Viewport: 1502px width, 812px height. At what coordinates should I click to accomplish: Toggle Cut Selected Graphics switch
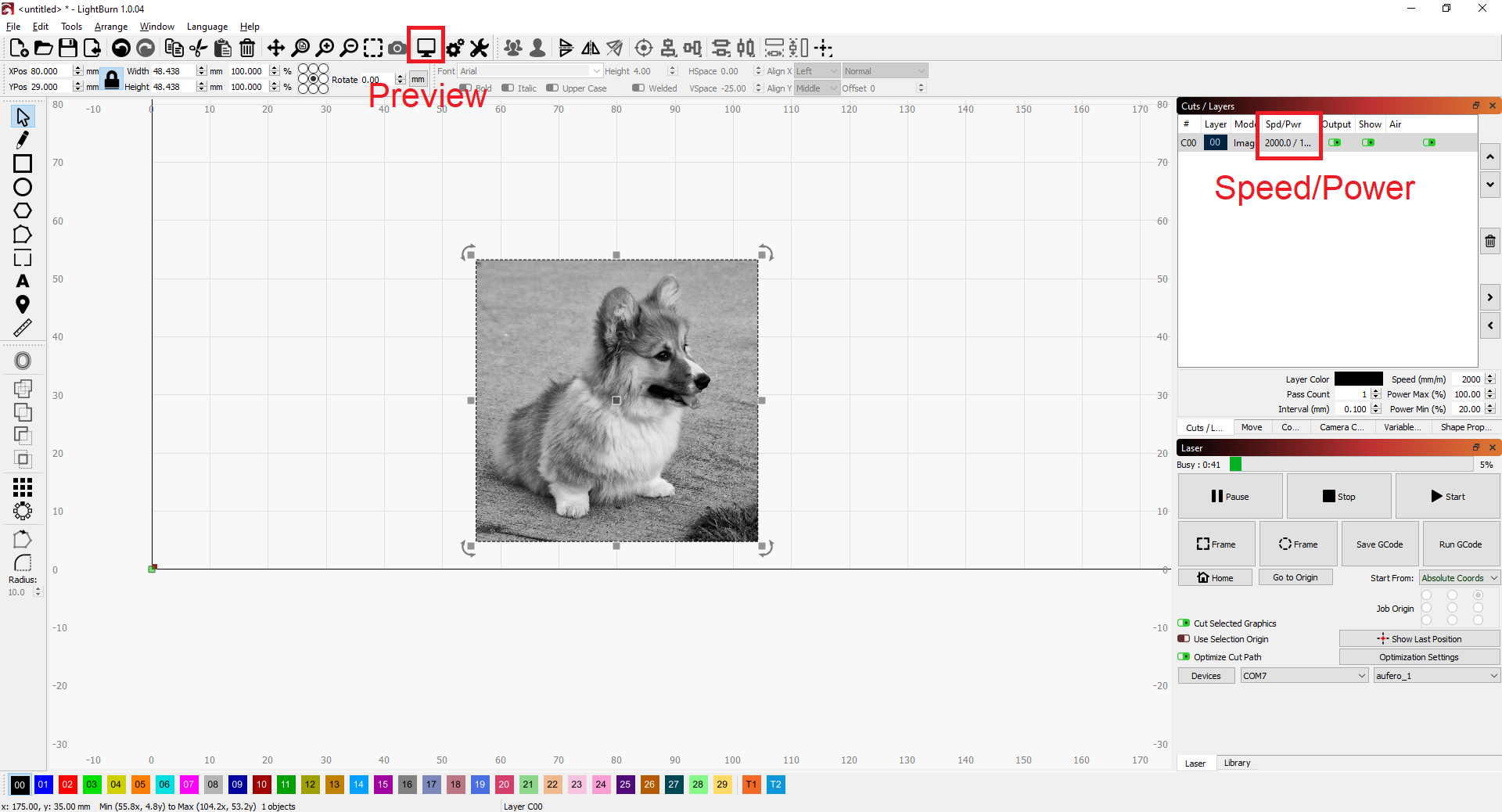tap(1184, 623)
